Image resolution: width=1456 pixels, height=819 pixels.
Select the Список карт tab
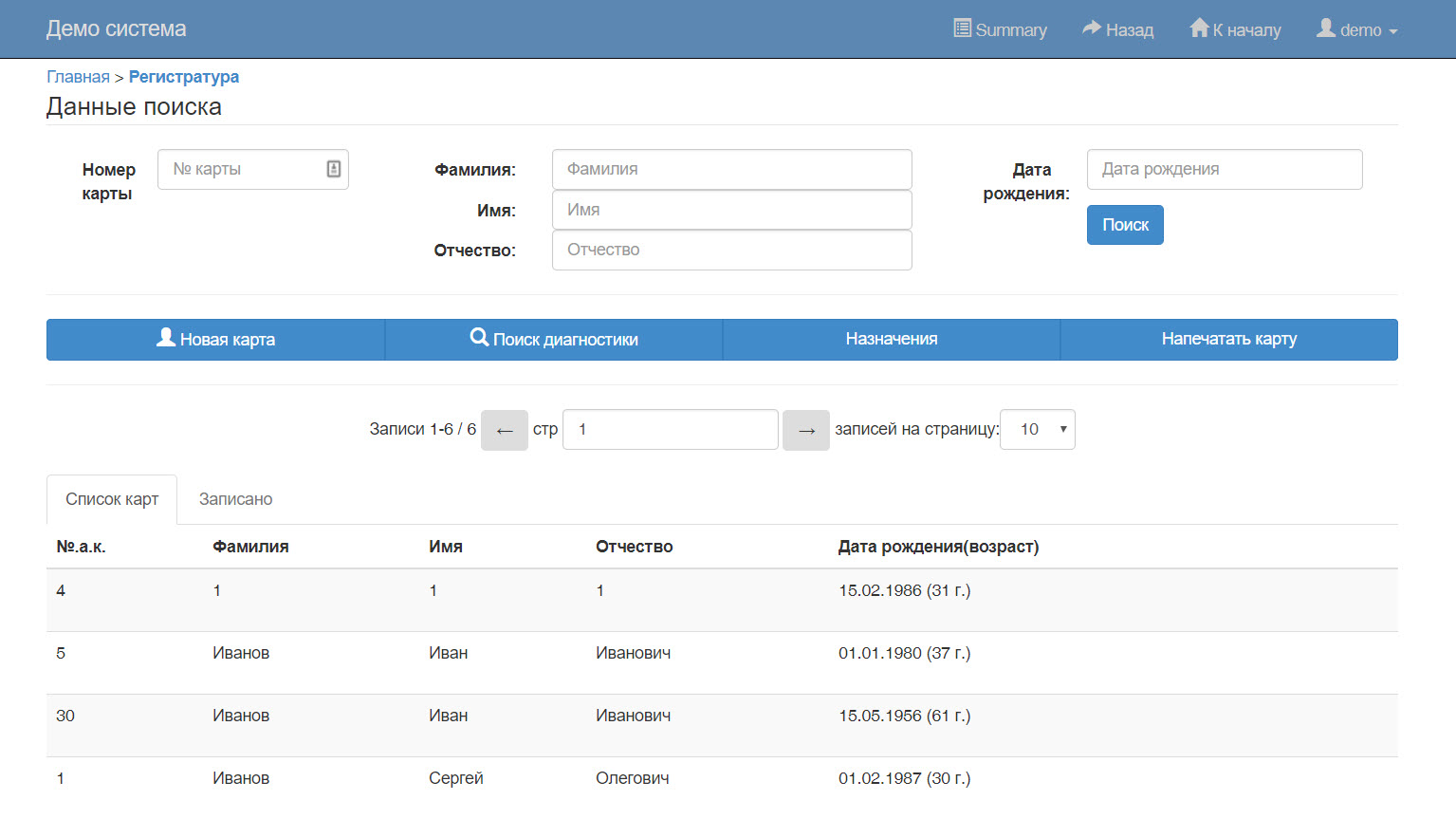pos(112,499)
